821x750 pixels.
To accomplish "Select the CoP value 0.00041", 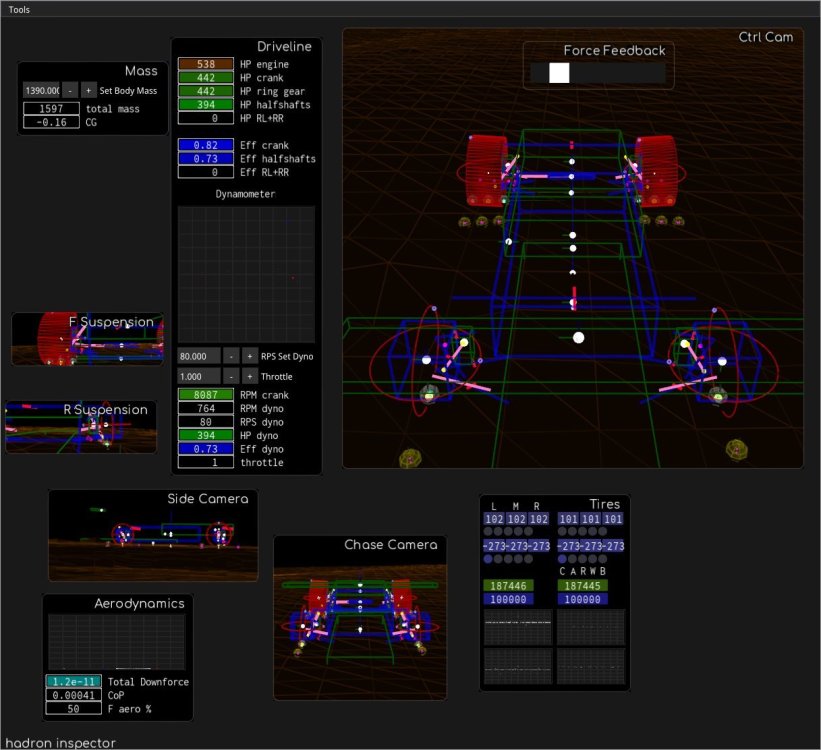I will pos(74,695).
